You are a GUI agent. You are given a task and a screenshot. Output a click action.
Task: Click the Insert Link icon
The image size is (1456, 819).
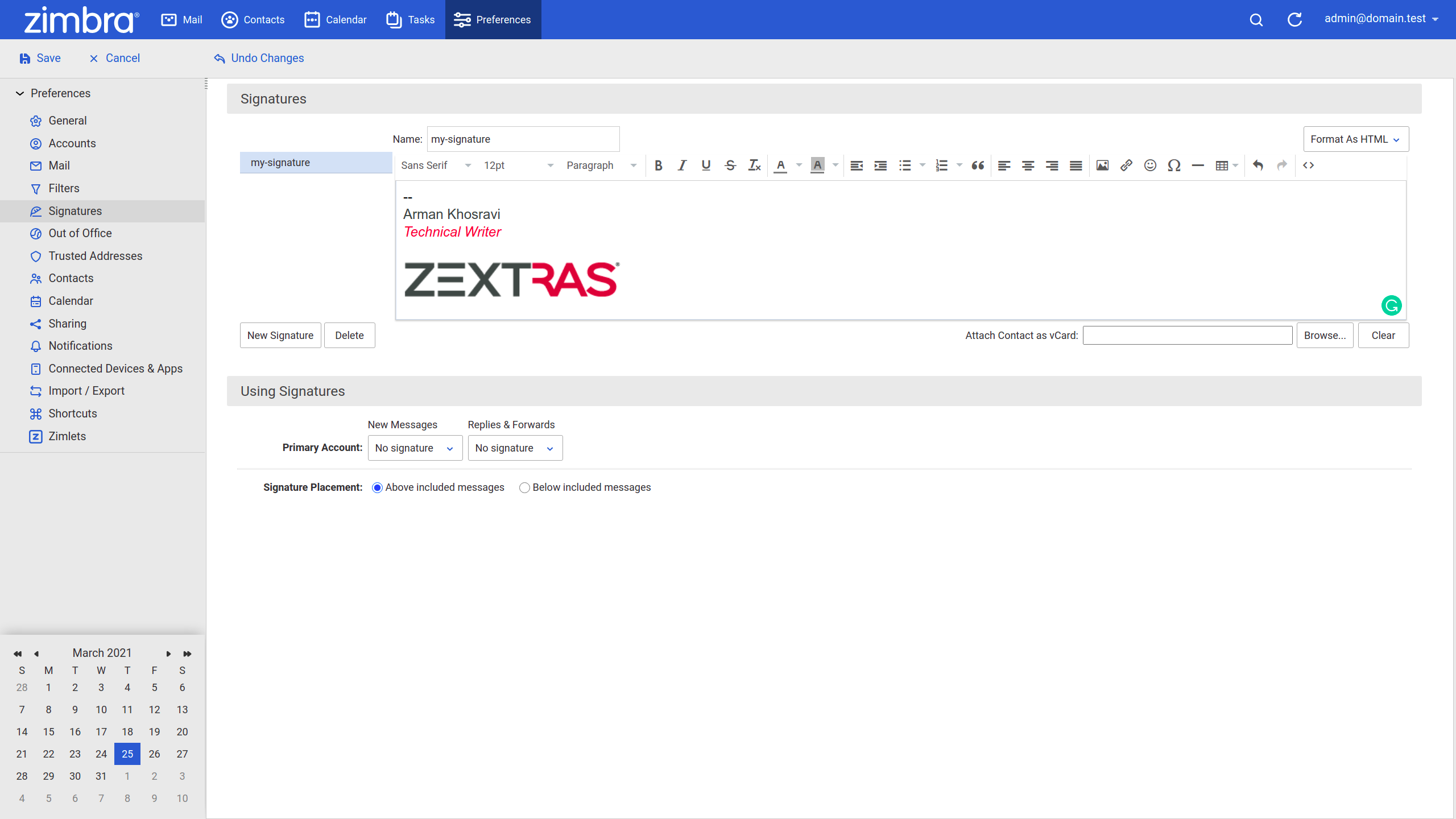tap(1126, 165)
